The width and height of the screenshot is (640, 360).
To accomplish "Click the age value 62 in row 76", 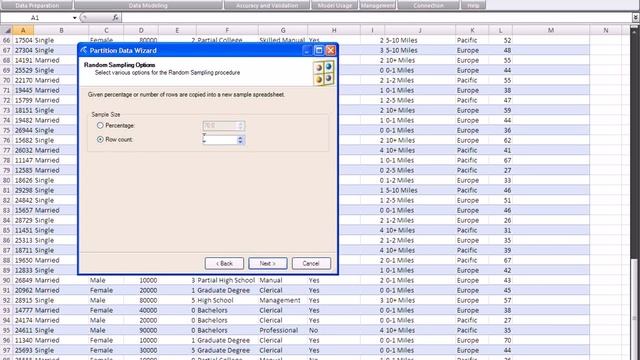I will coord(500,140).
